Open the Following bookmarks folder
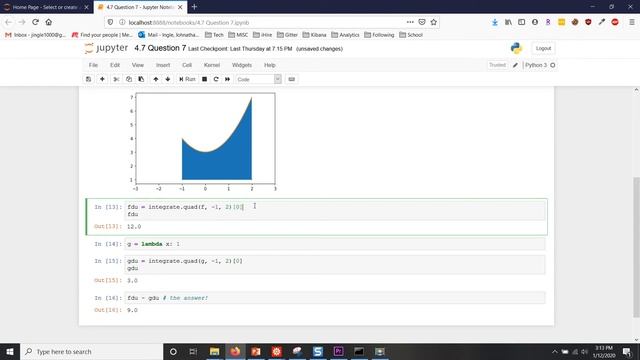Screen dimensions: 640x360 (379, 35)
